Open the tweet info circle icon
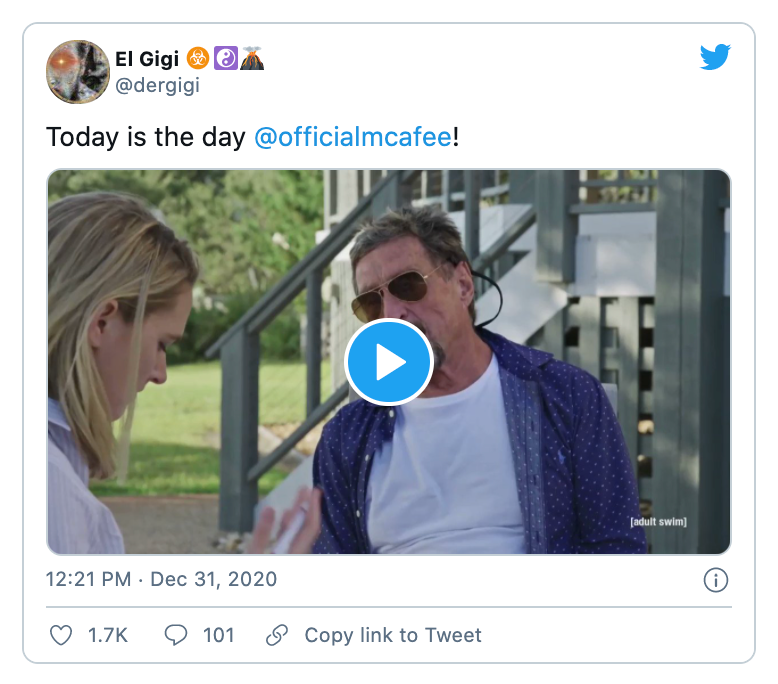Image resolution: width=778 pixels, height=684 pixels. 715,580
